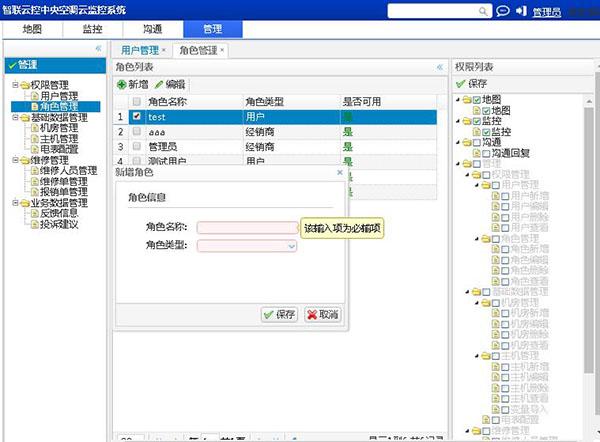The width and height of the screenshot is (600, 442).
Task: Click 保存 button in the role dialog
Action: pos(279,314)
